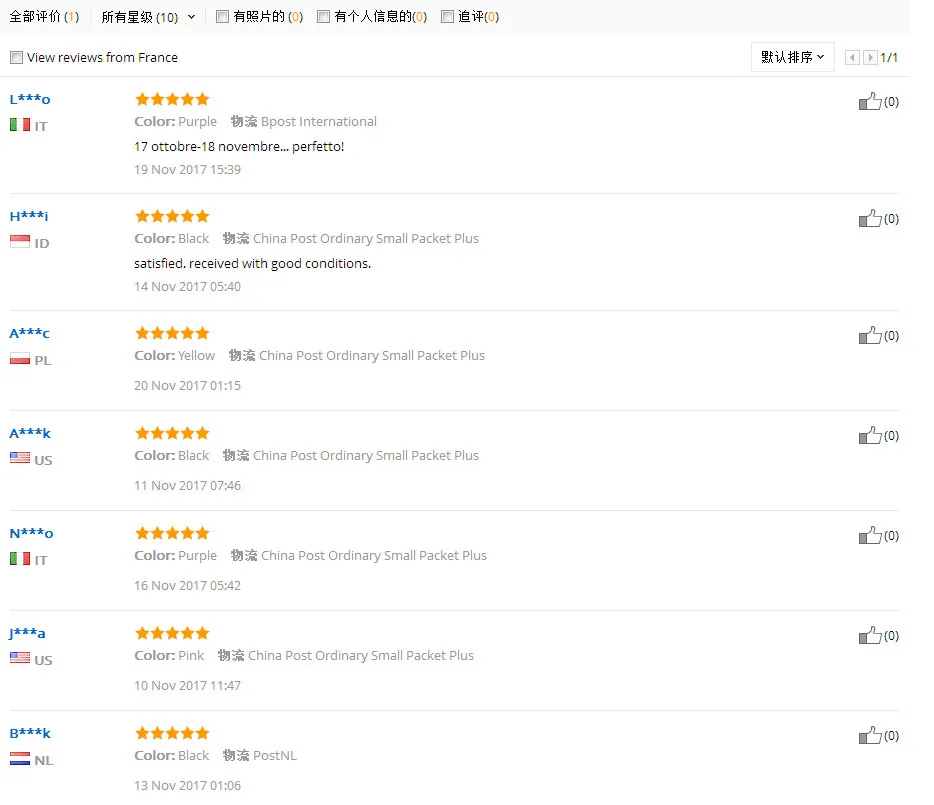Toggle the 追评 checkbox
Viewport: 934px width, 805px height.
[447, 17]
